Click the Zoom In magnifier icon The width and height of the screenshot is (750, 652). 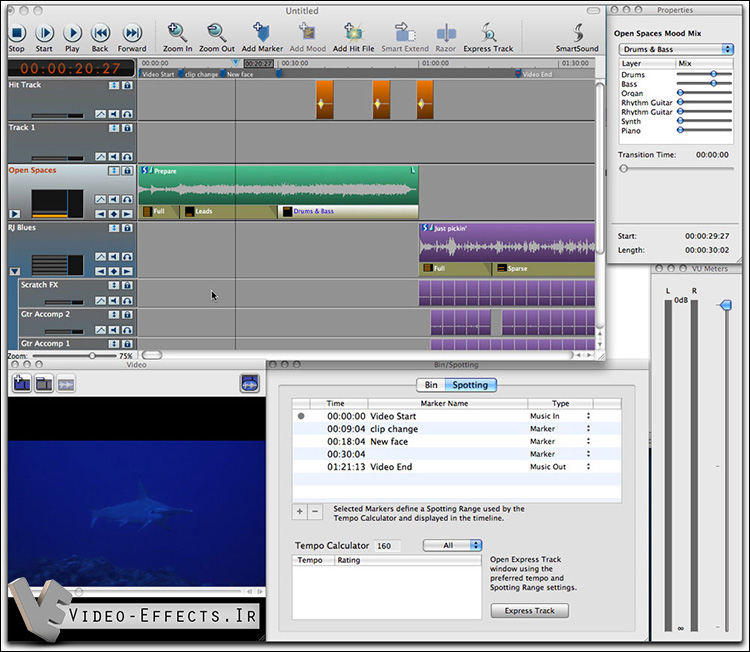177,32
